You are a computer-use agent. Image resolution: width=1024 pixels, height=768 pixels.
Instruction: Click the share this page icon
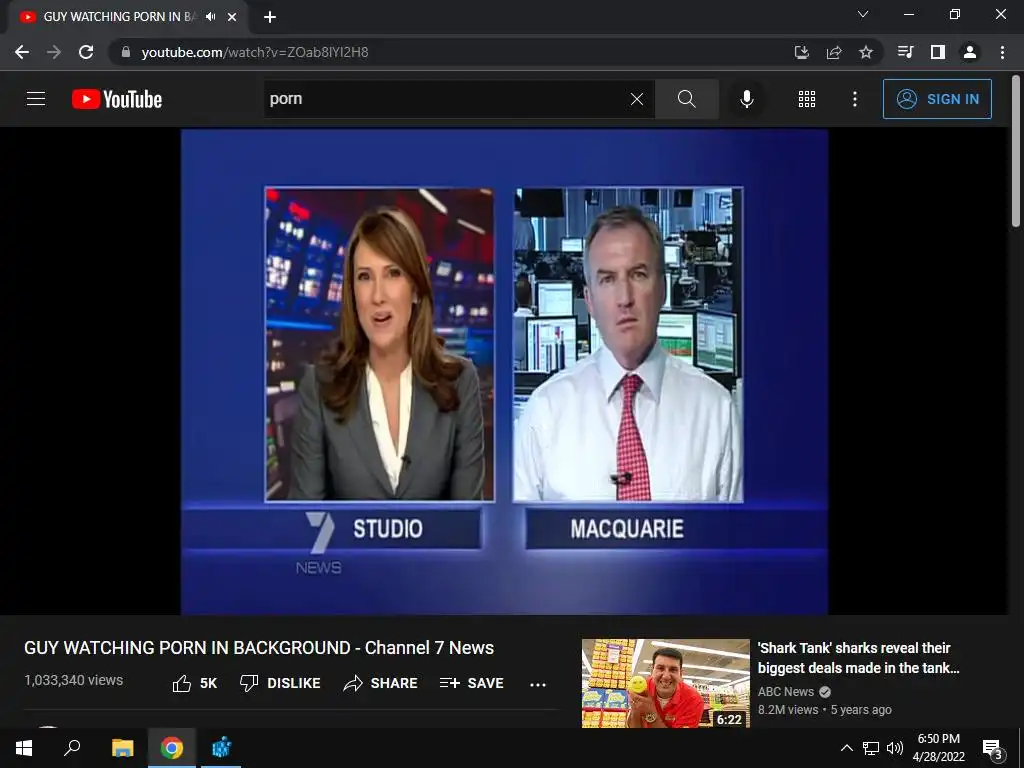coord(834,52)
